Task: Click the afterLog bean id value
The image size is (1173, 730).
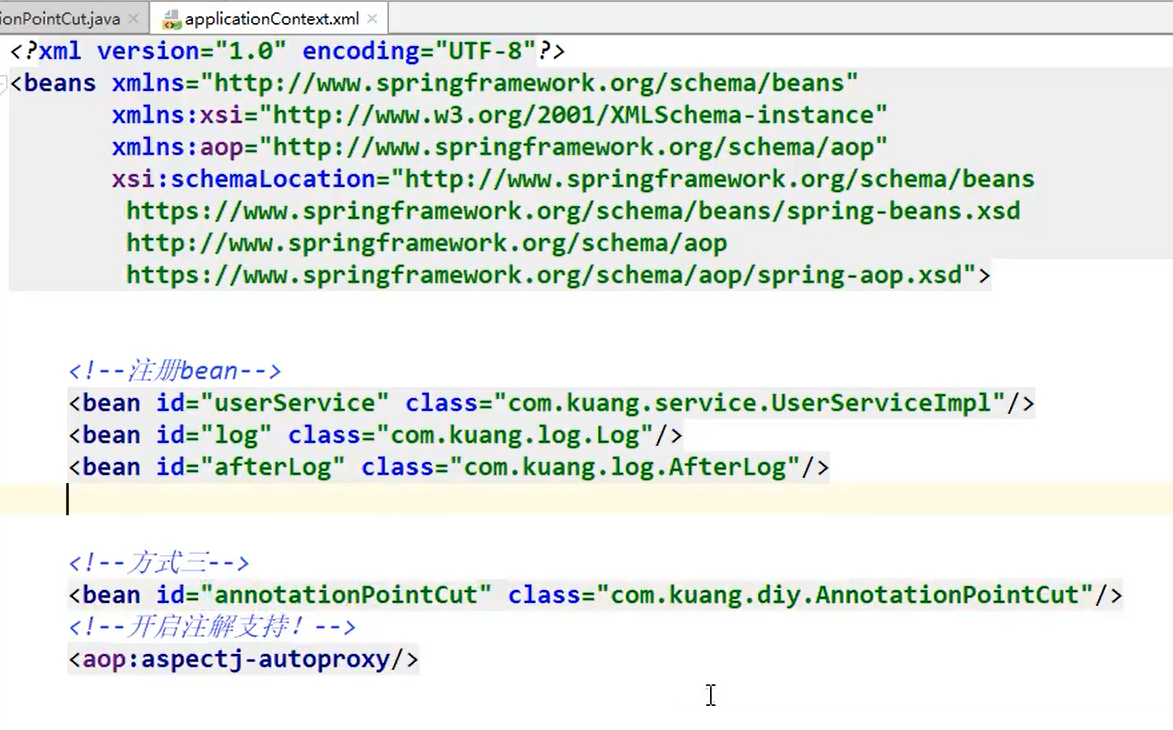Action: click(x=272, y=467)
